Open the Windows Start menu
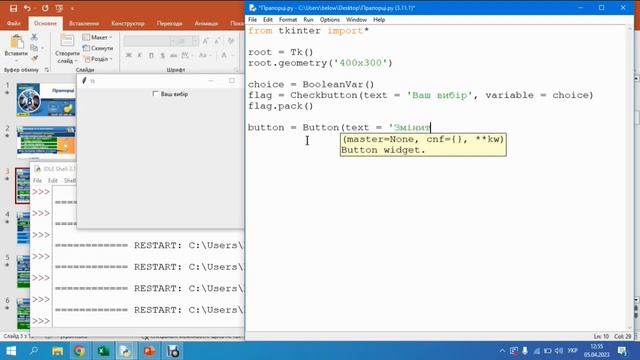 pyautogui.click(x=11, y=351)
